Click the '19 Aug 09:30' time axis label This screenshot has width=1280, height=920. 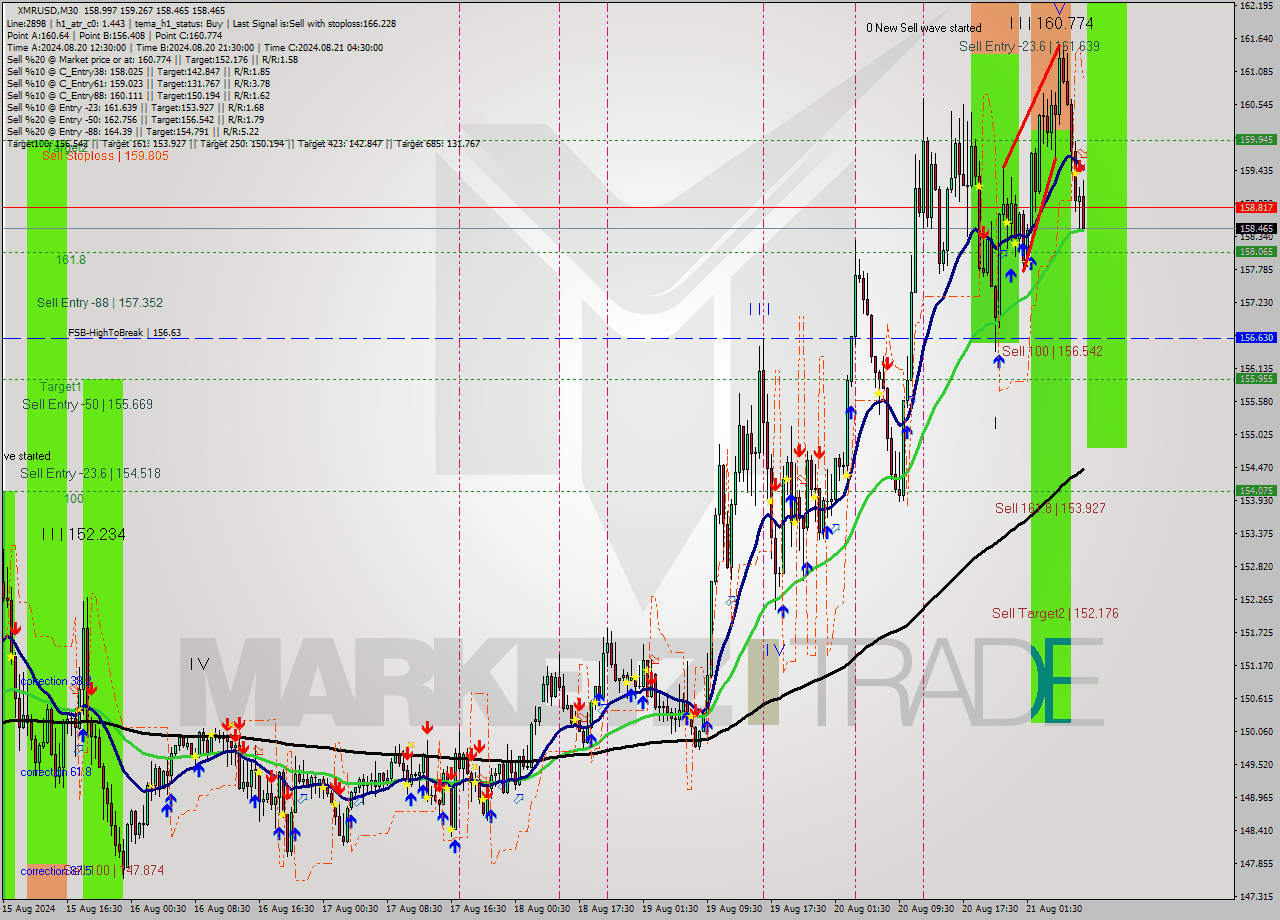point(733,909)
